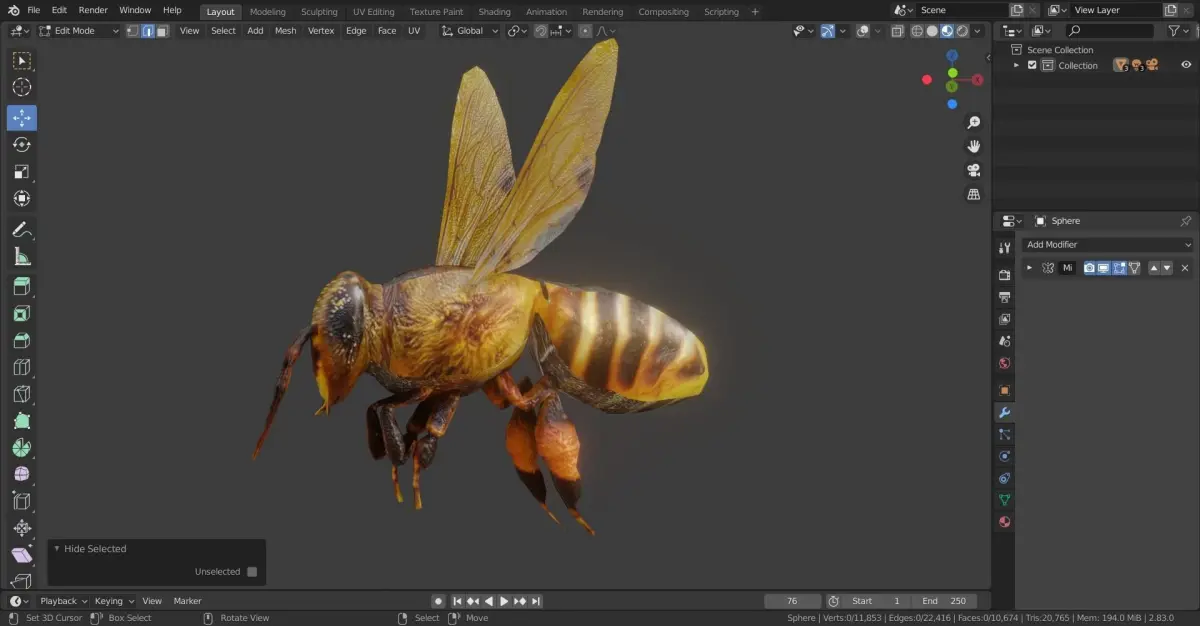Open the Mesh menu in the header
This screenshot has height=626, width=1200.
click(x=285, y=31)
